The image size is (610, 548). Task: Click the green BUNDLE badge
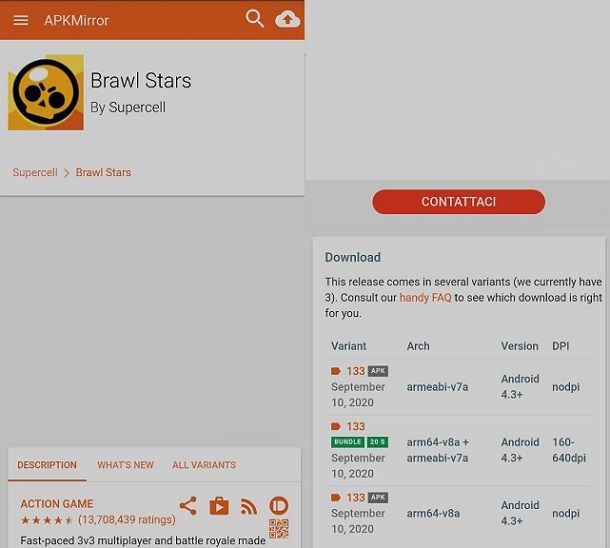point(347,442)
